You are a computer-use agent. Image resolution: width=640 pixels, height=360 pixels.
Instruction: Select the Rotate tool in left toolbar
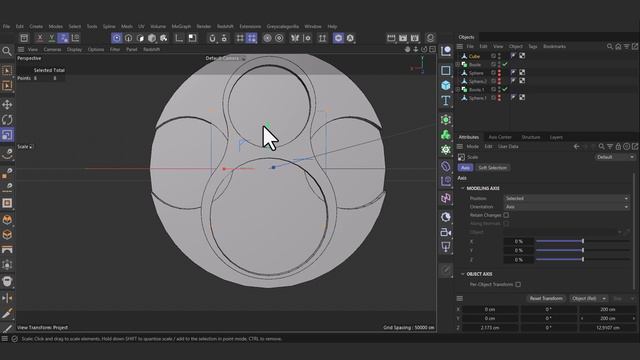coord(7,120)
